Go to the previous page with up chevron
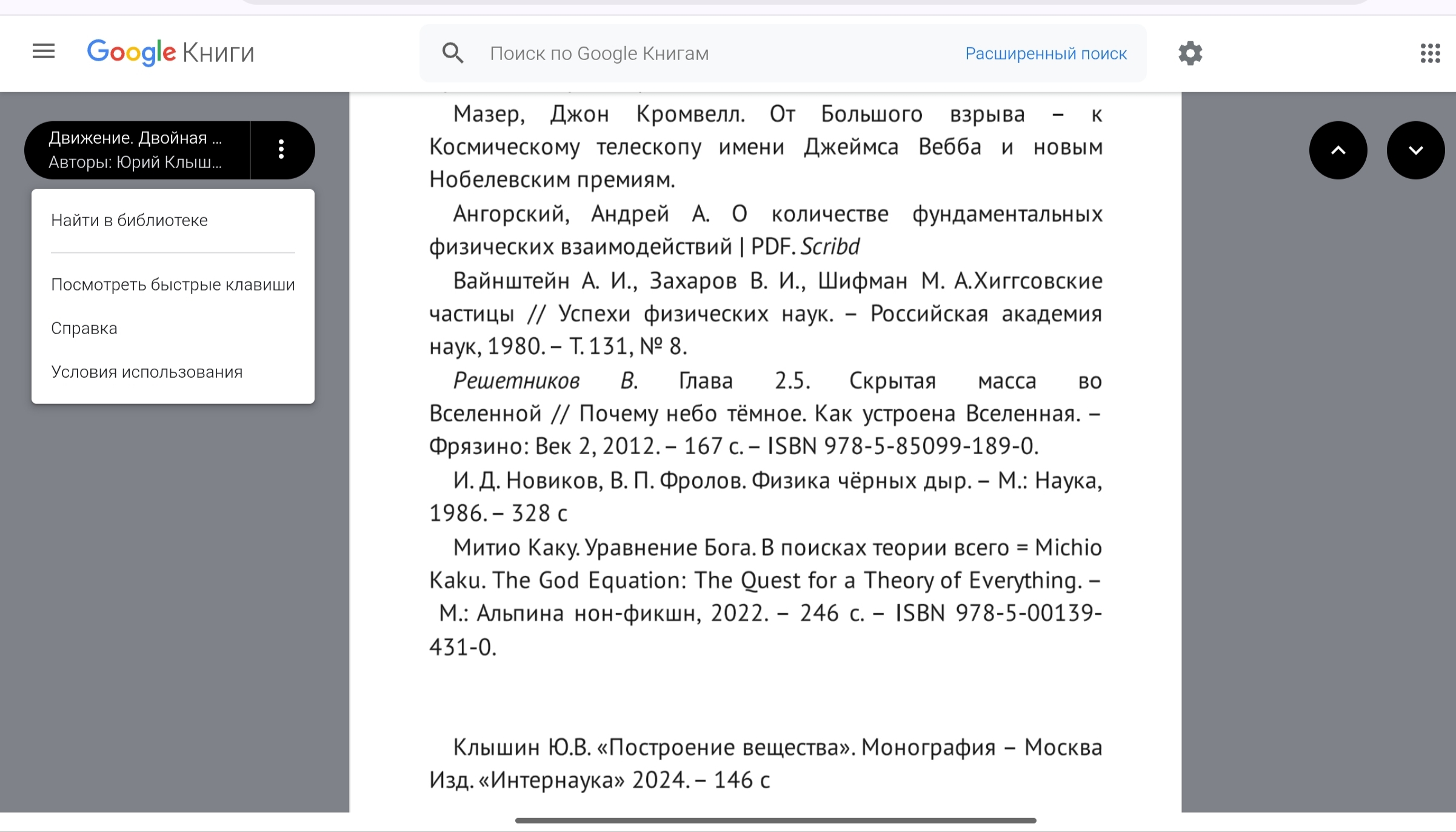Viewport: 1456px width, 832px height. coord(1338,150)
